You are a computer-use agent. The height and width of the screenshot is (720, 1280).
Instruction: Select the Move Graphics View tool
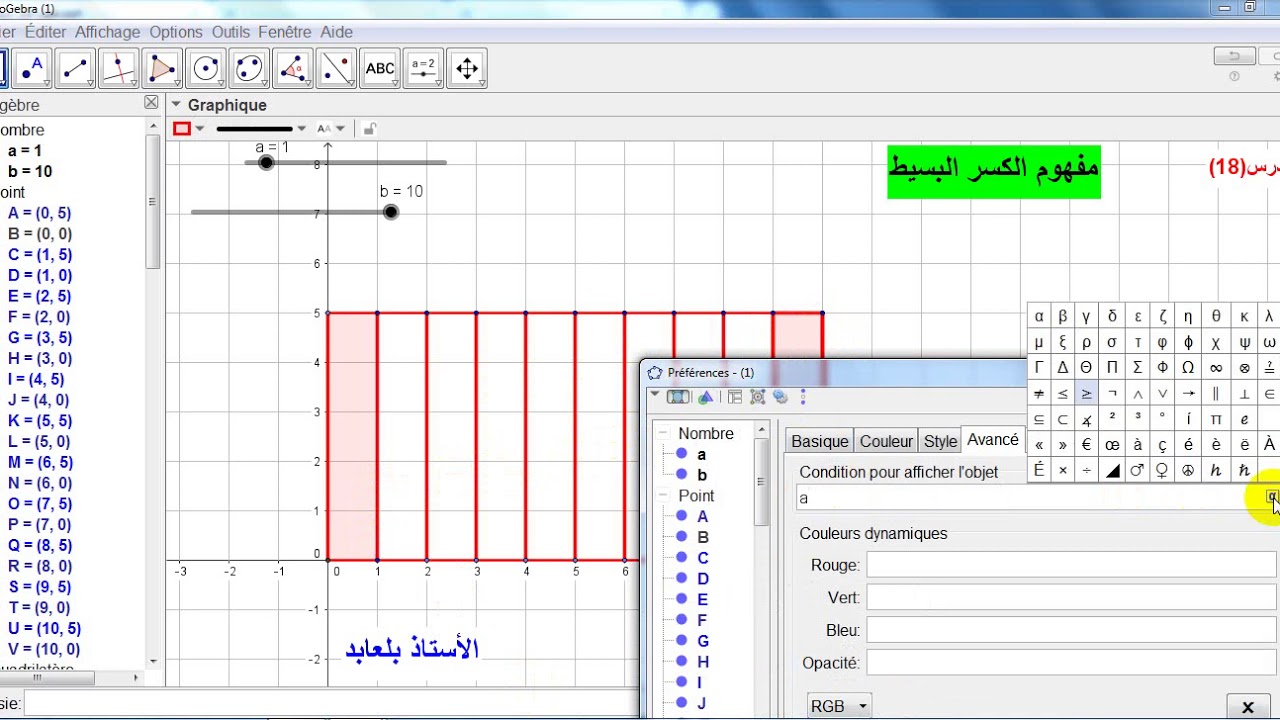467,68
